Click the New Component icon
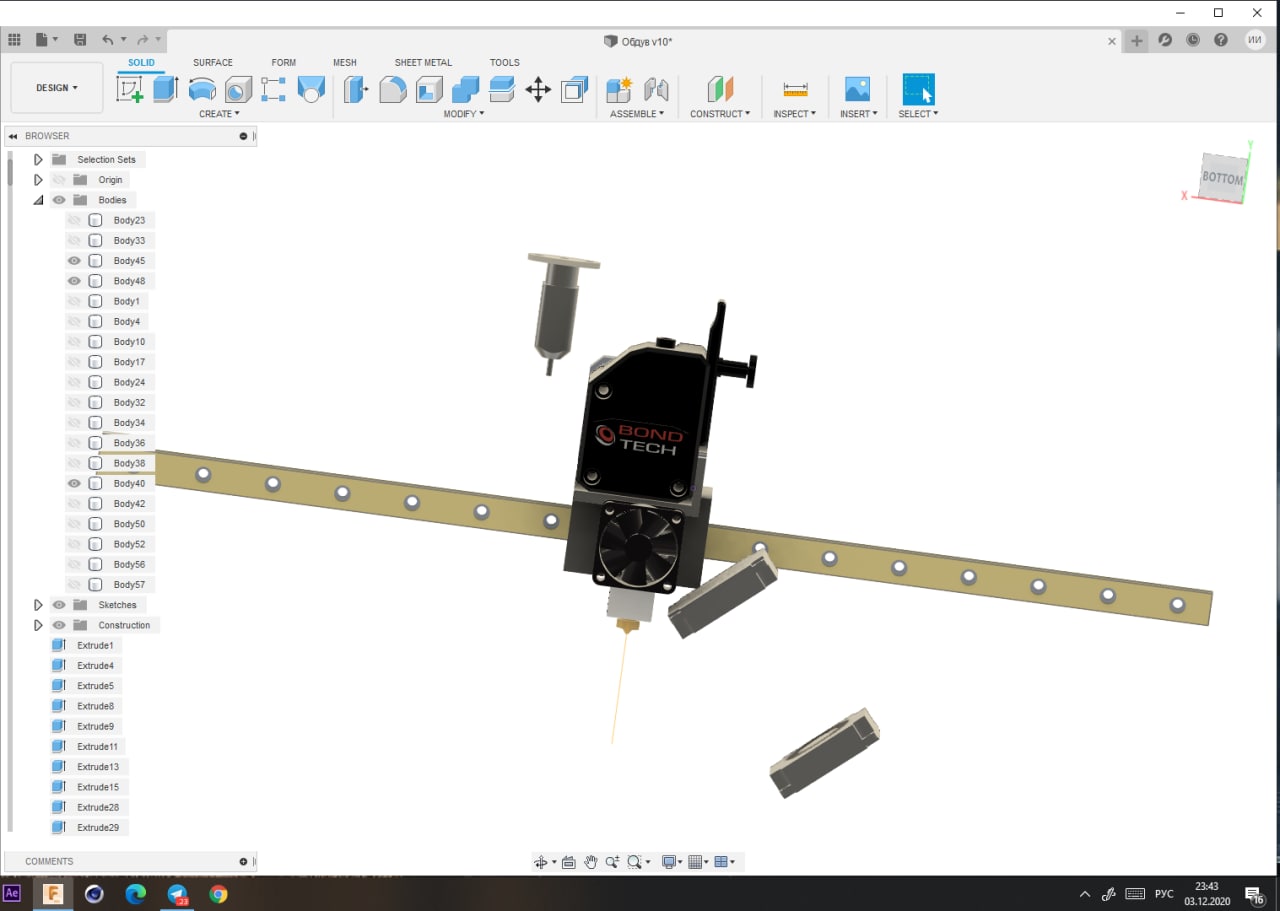The image size is (1280, 911). click(619, 89)
